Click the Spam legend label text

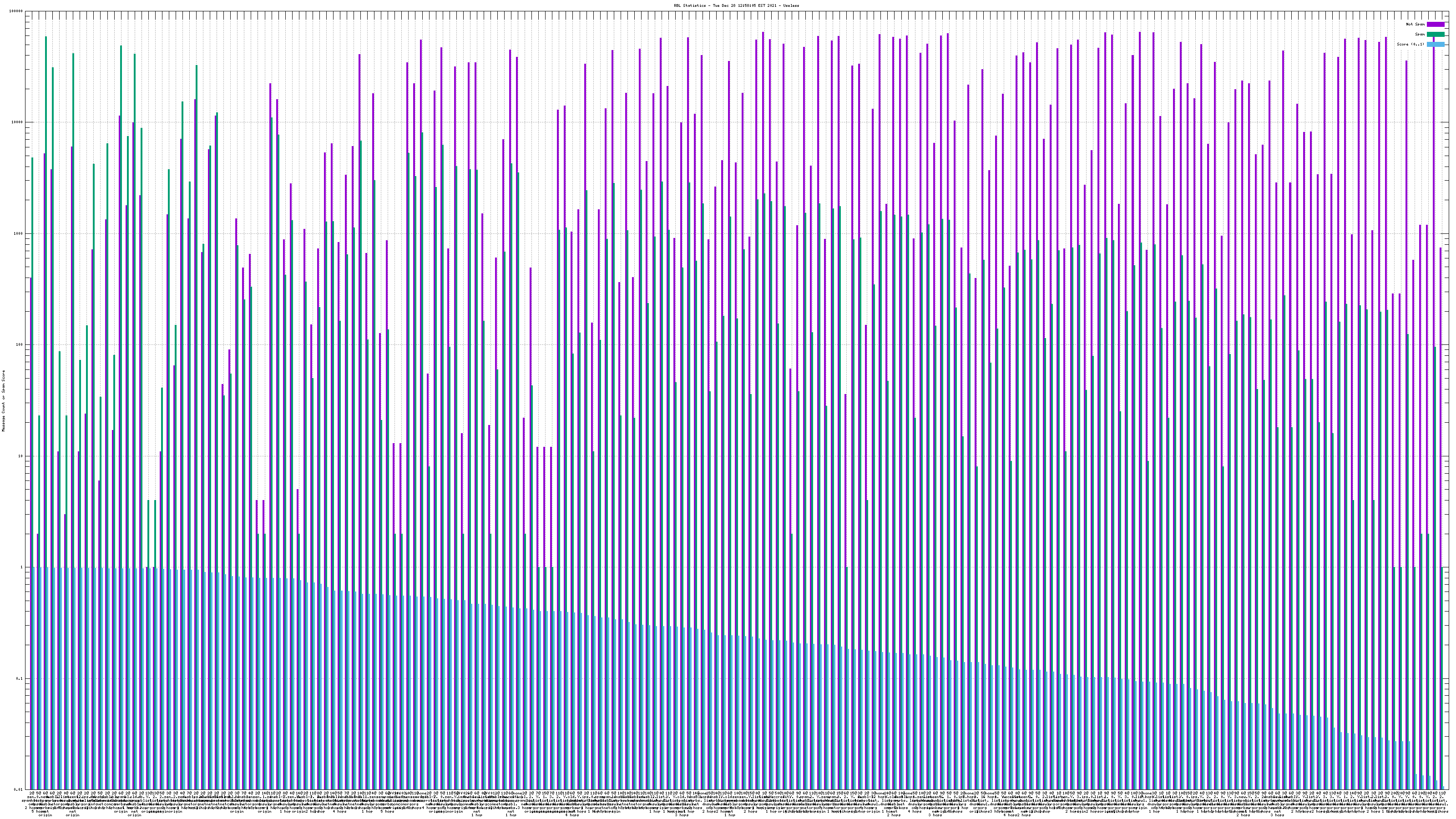[x=1420, y=35]
